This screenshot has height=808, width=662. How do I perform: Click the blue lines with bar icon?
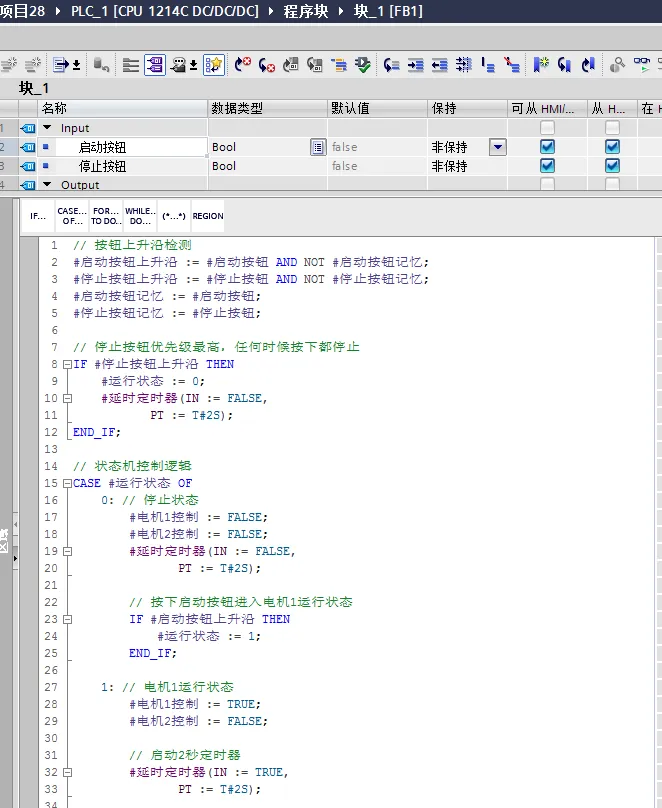488,65
